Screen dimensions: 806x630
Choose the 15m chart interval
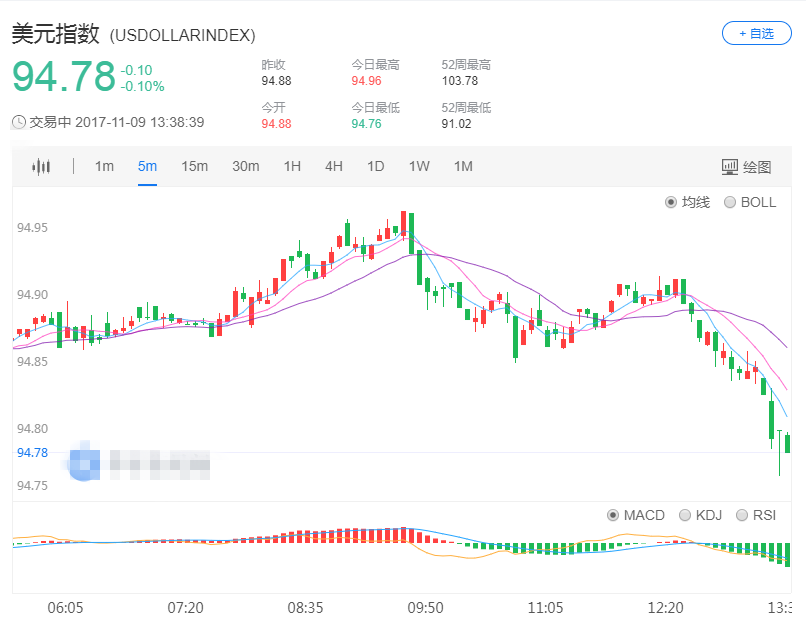(x=194, y=166)
